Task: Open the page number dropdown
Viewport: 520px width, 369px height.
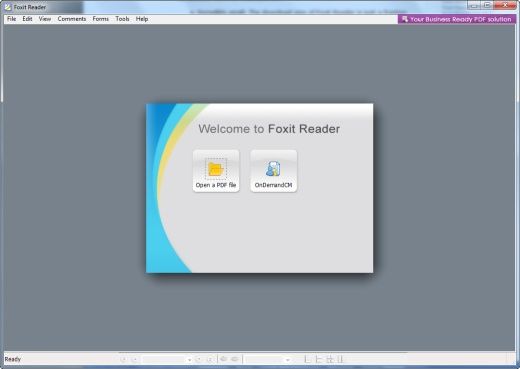Action: coord(189,360)
